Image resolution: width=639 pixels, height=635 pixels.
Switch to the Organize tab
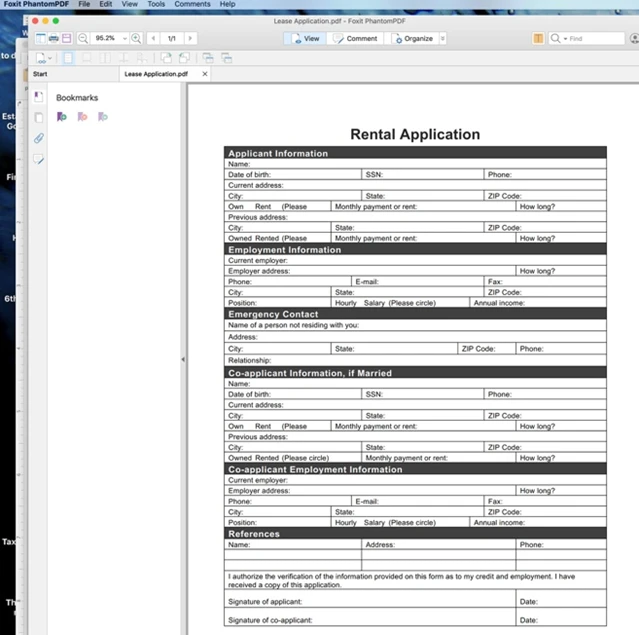coord(412,38)
